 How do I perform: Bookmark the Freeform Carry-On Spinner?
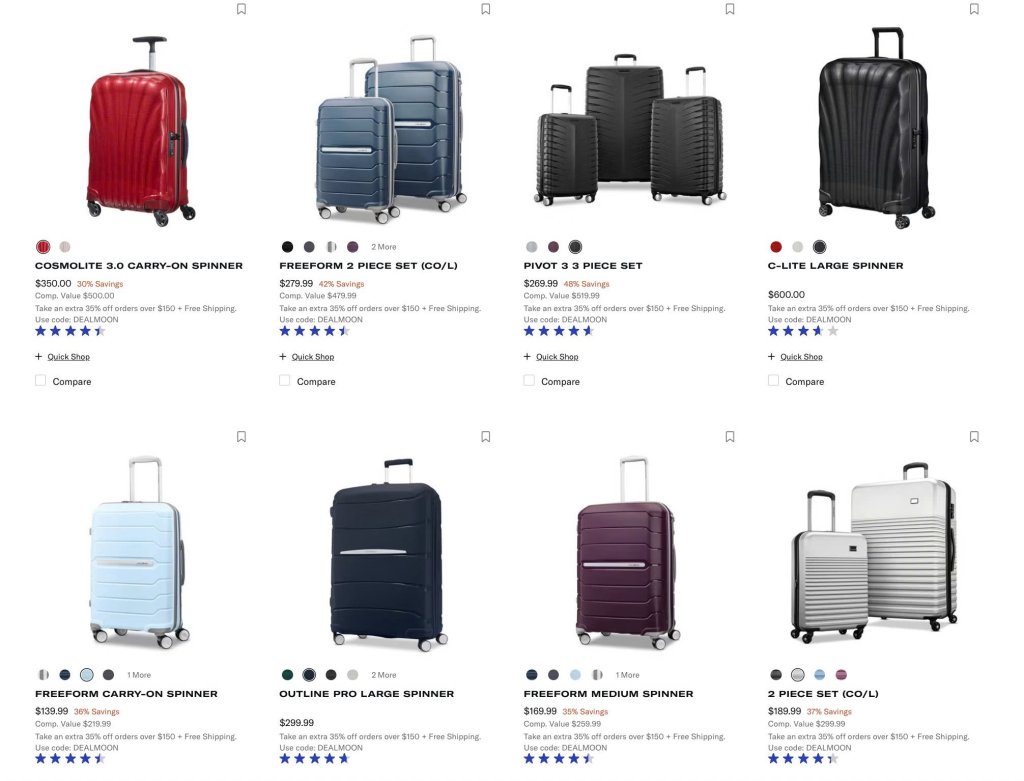tap(241, 436)
